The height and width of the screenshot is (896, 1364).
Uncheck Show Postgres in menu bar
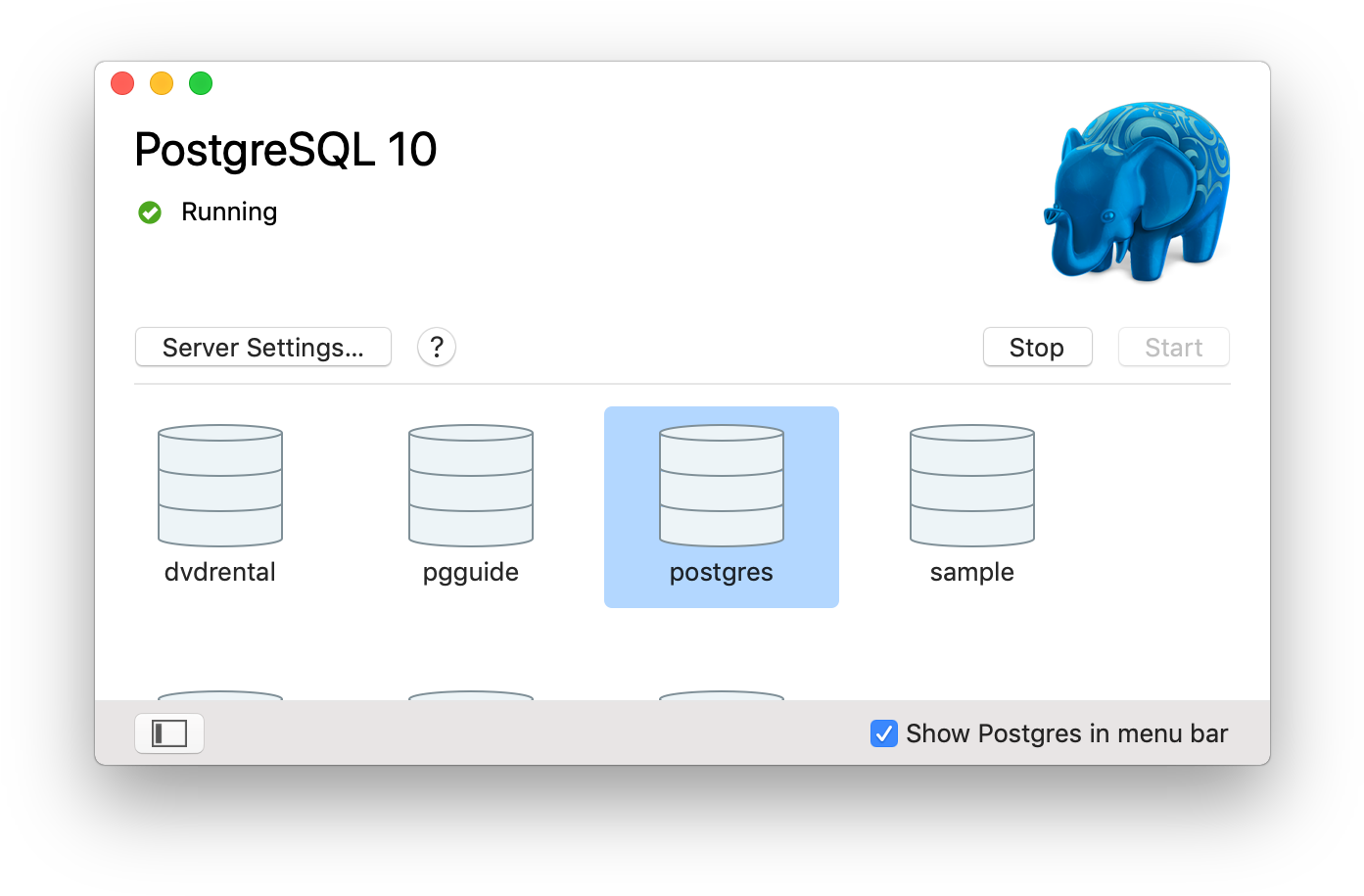pos(884,733)
